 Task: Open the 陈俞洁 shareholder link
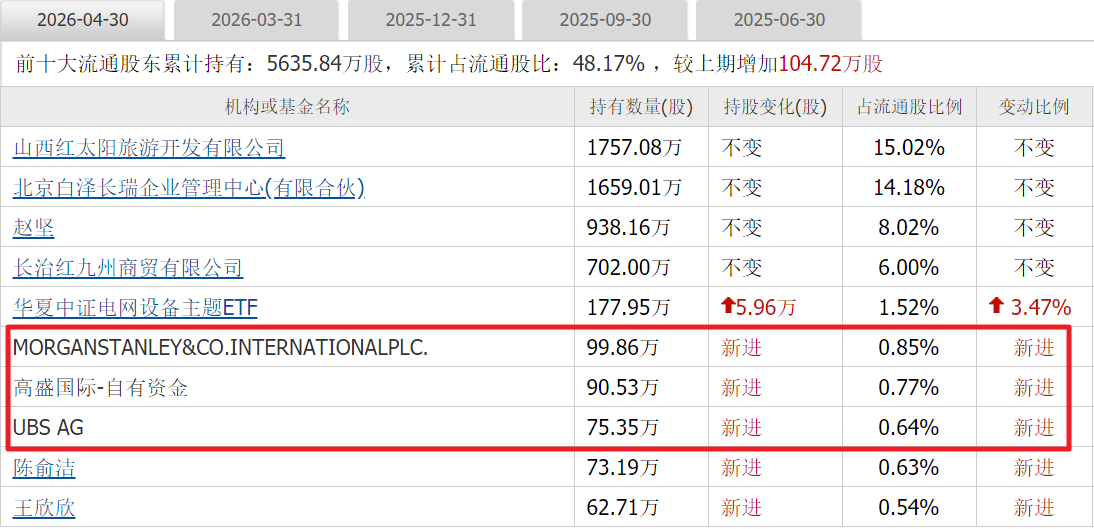(x=44, y=467)
